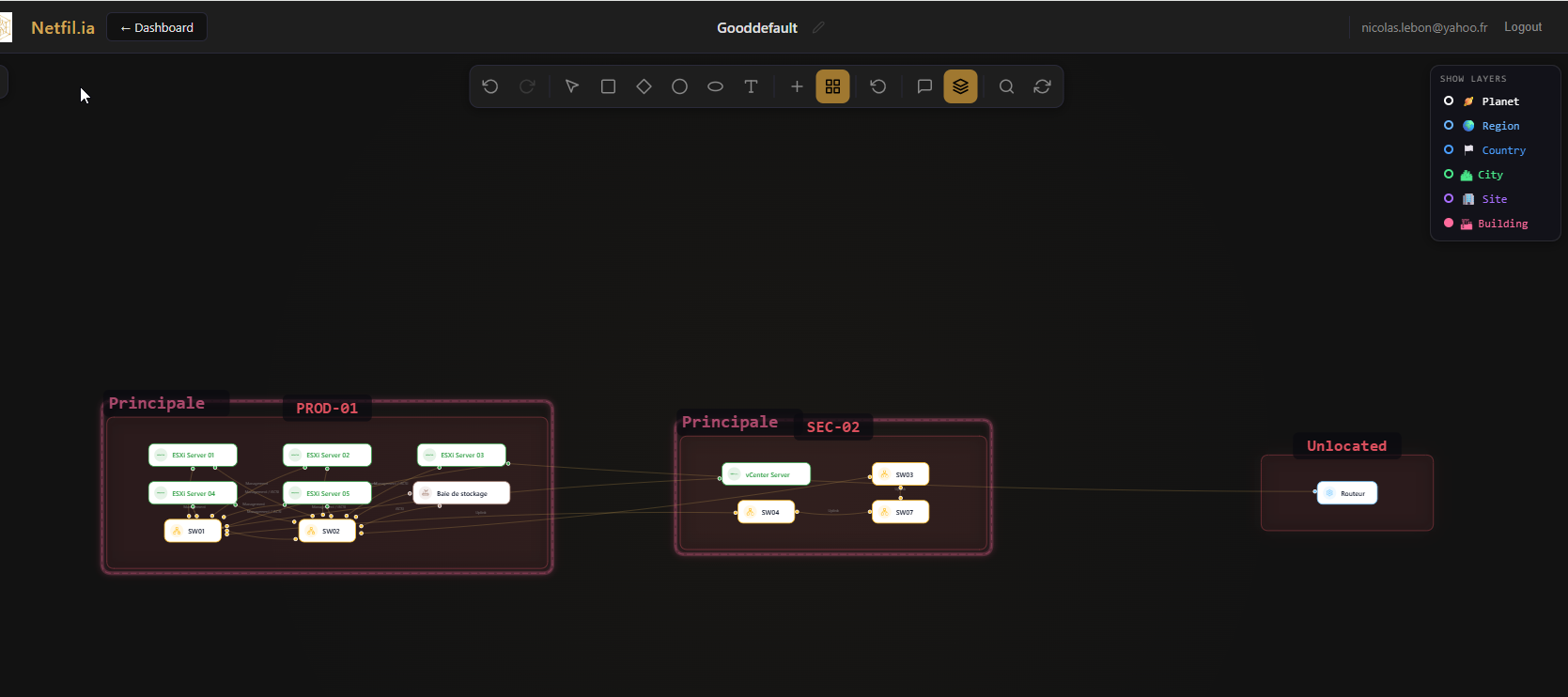Select the ESXi Server 01 node

click(x=193, y=455)
